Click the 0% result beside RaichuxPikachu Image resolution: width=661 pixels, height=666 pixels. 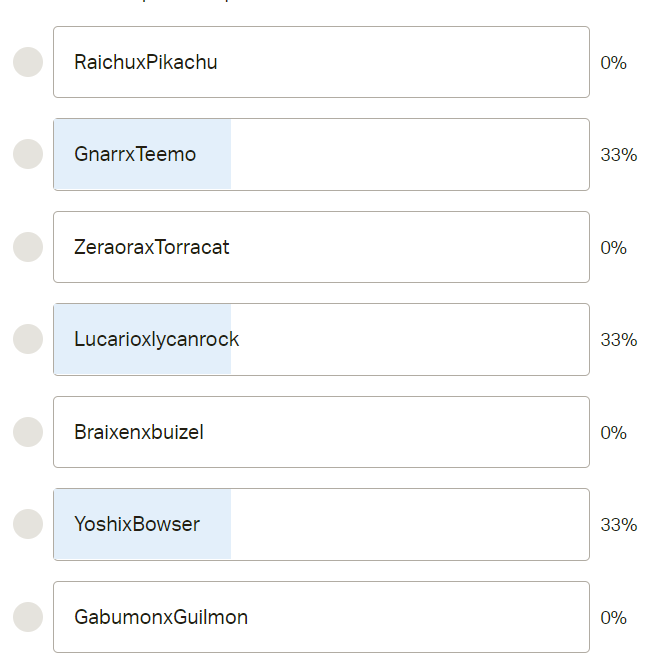coord(613,63)
